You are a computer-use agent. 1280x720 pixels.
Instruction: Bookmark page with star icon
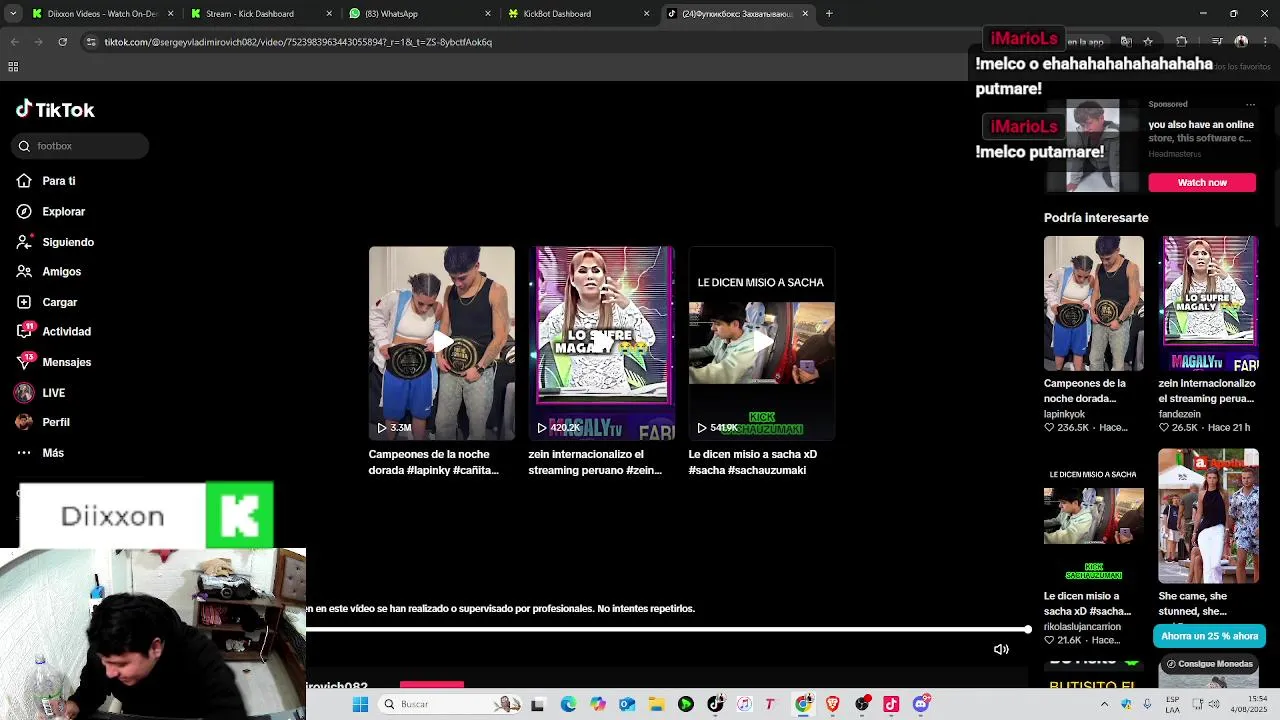[x=1148, y=42]
